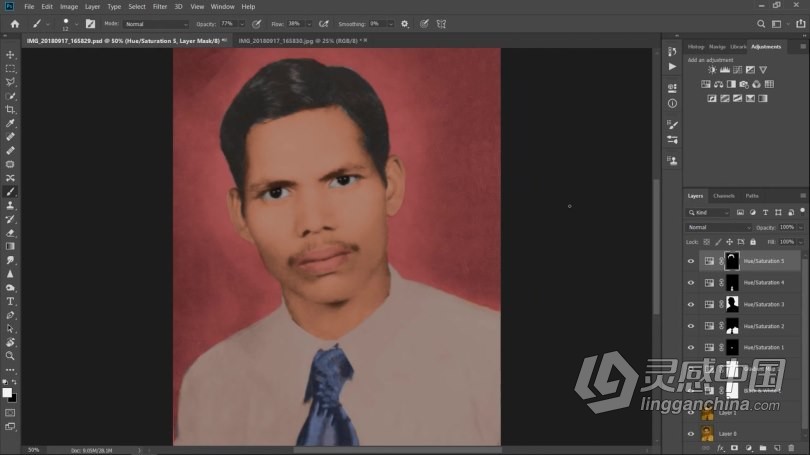Open layer Opacity dropdown in Layers panel

point(801,227)
